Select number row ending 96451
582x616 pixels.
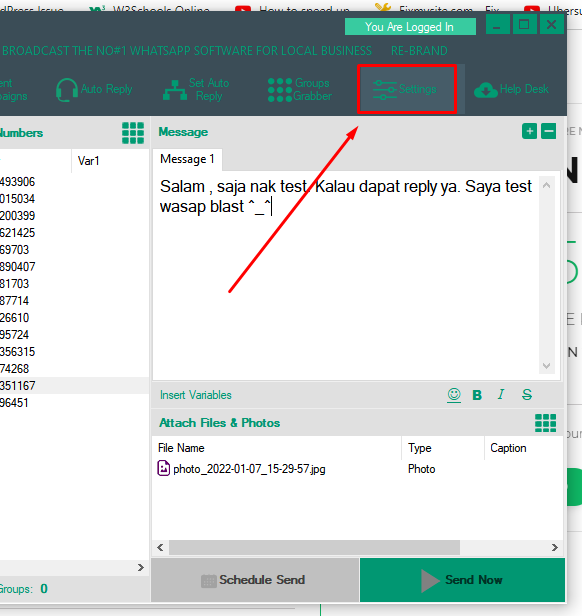[x=74, y=403]
